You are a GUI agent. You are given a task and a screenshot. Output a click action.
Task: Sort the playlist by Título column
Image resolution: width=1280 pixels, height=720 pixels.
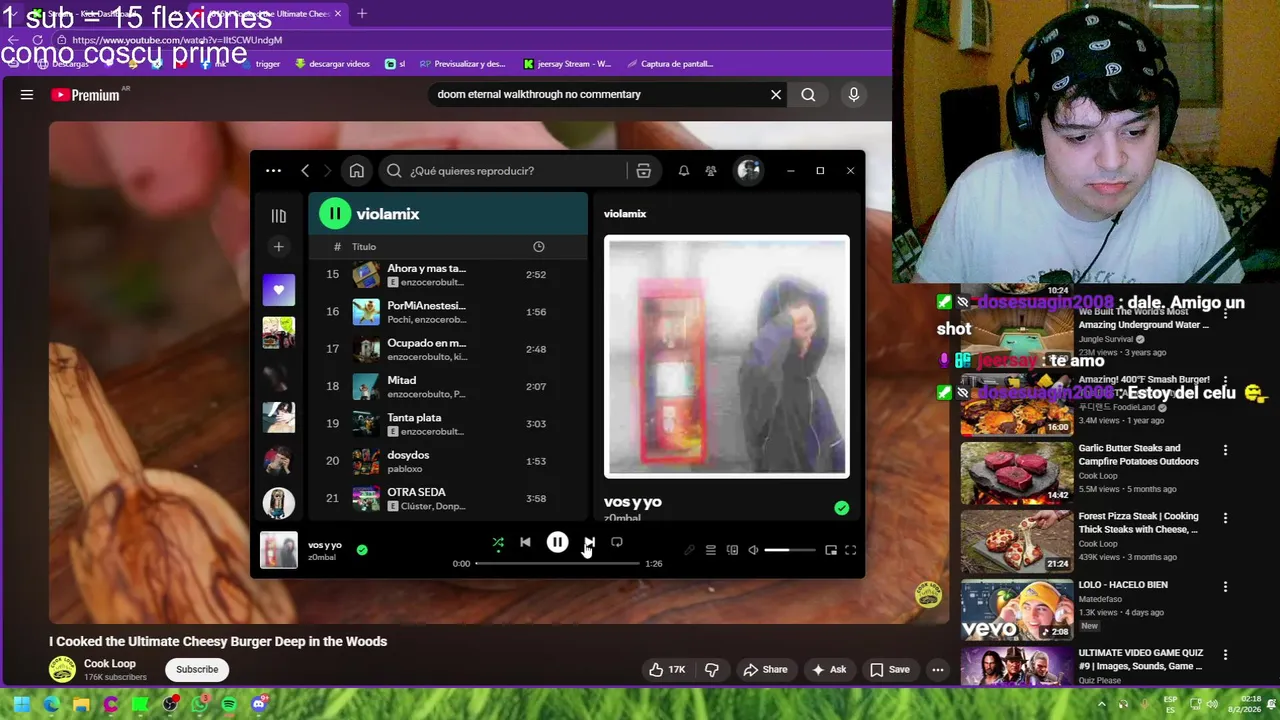[364, 247]
